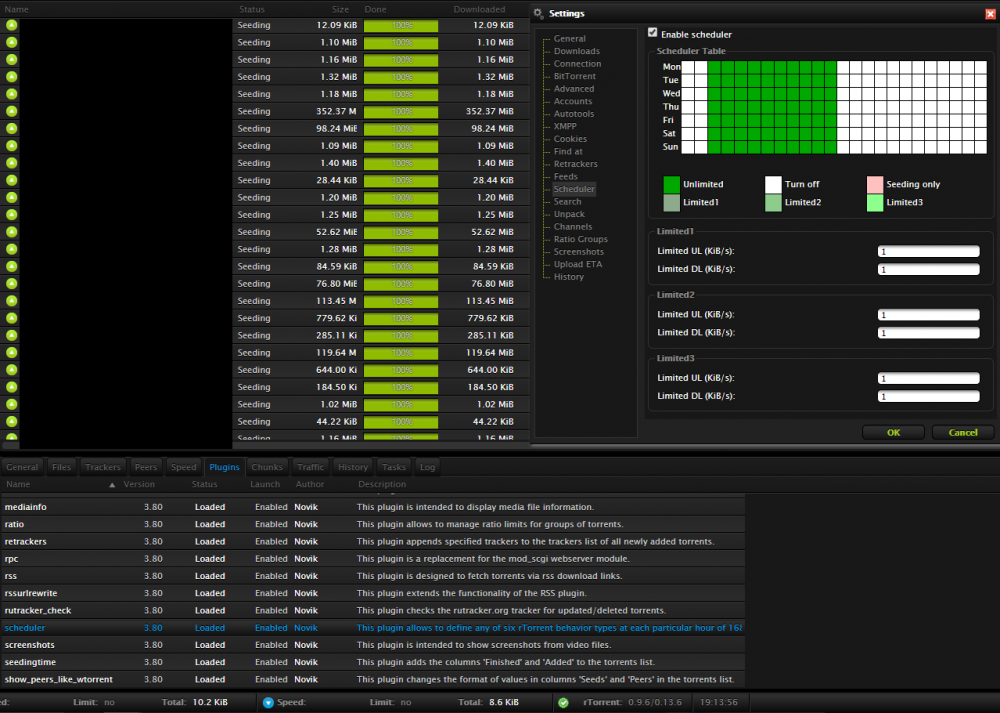Click the seeding icon of the 28.44 KiB torrent
Image resolution: width=1000 pixels, height=713 pixels.
click(11, 180)
